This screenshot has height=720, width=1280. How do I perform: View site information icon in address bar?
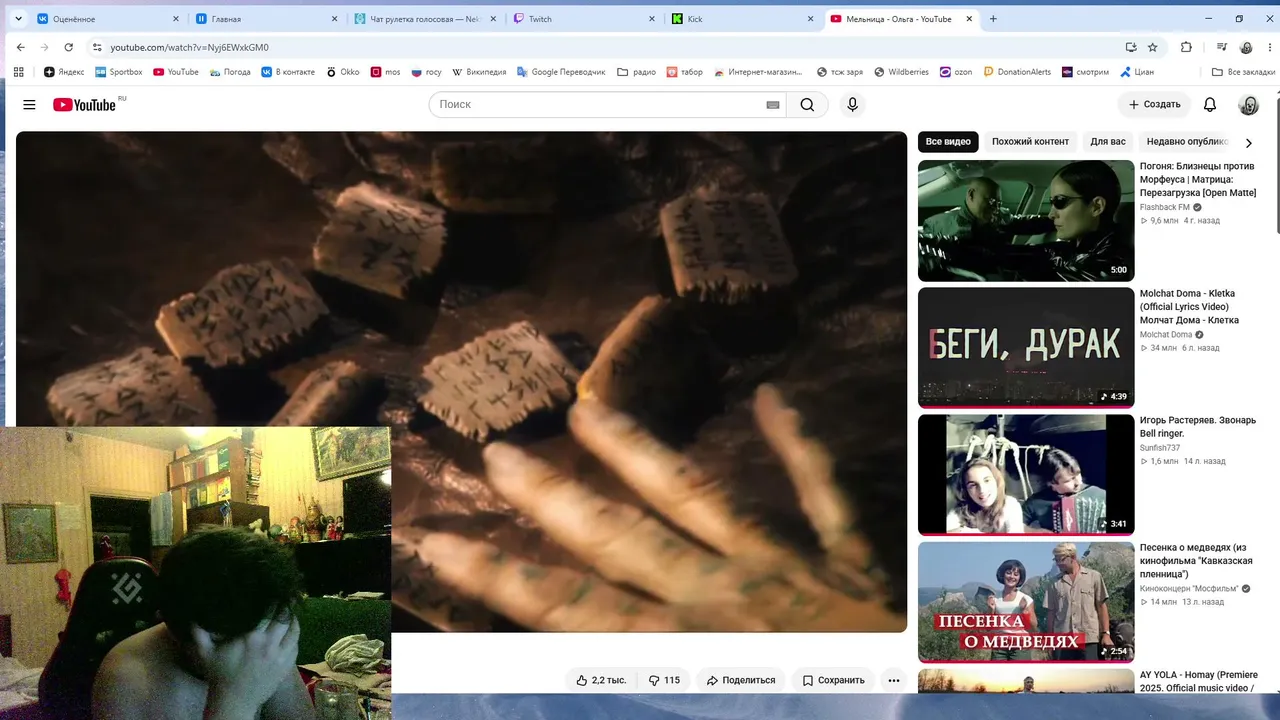pos(97,47)
